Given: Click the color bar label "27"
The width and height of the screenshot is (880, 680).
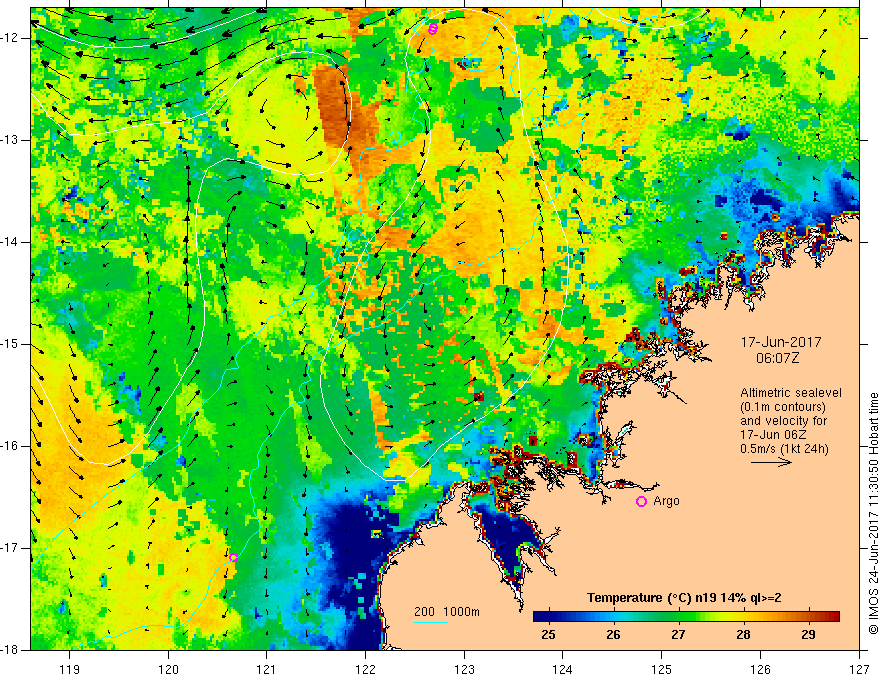Looking at the screenshot, I should click(679, 635).
